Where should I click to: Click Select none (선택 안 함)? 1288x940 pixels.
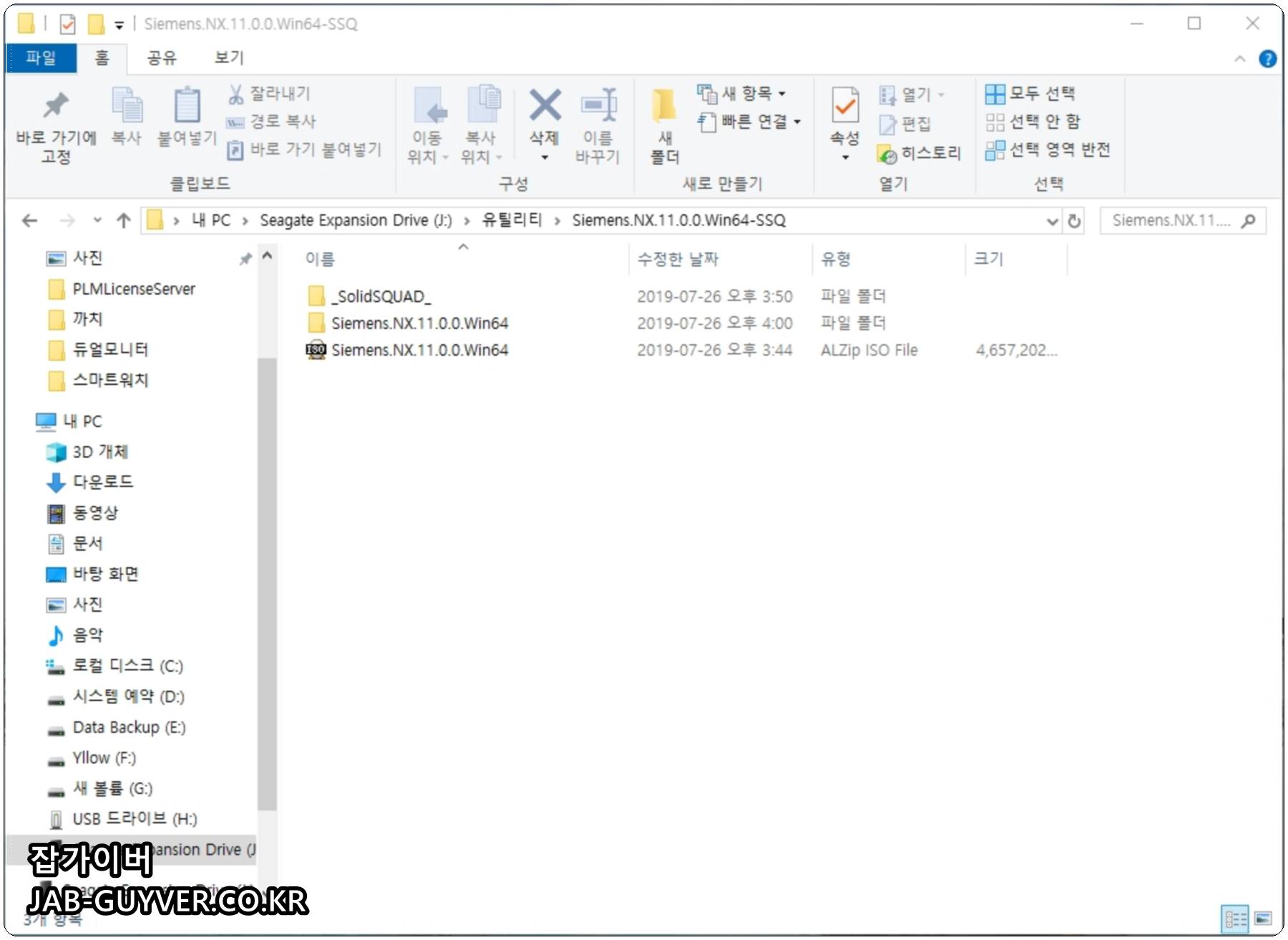(1033, 122)
